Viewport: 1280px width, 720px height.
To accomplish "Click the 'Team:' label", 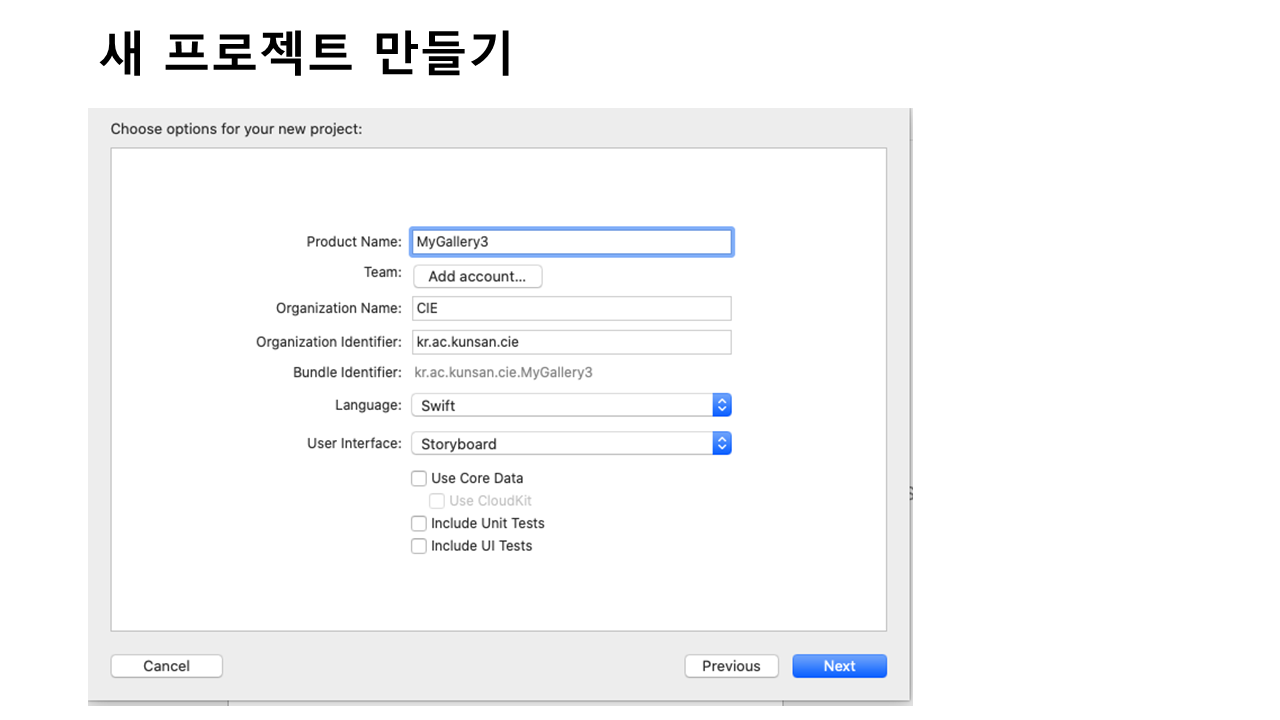I will coord(382,272).
